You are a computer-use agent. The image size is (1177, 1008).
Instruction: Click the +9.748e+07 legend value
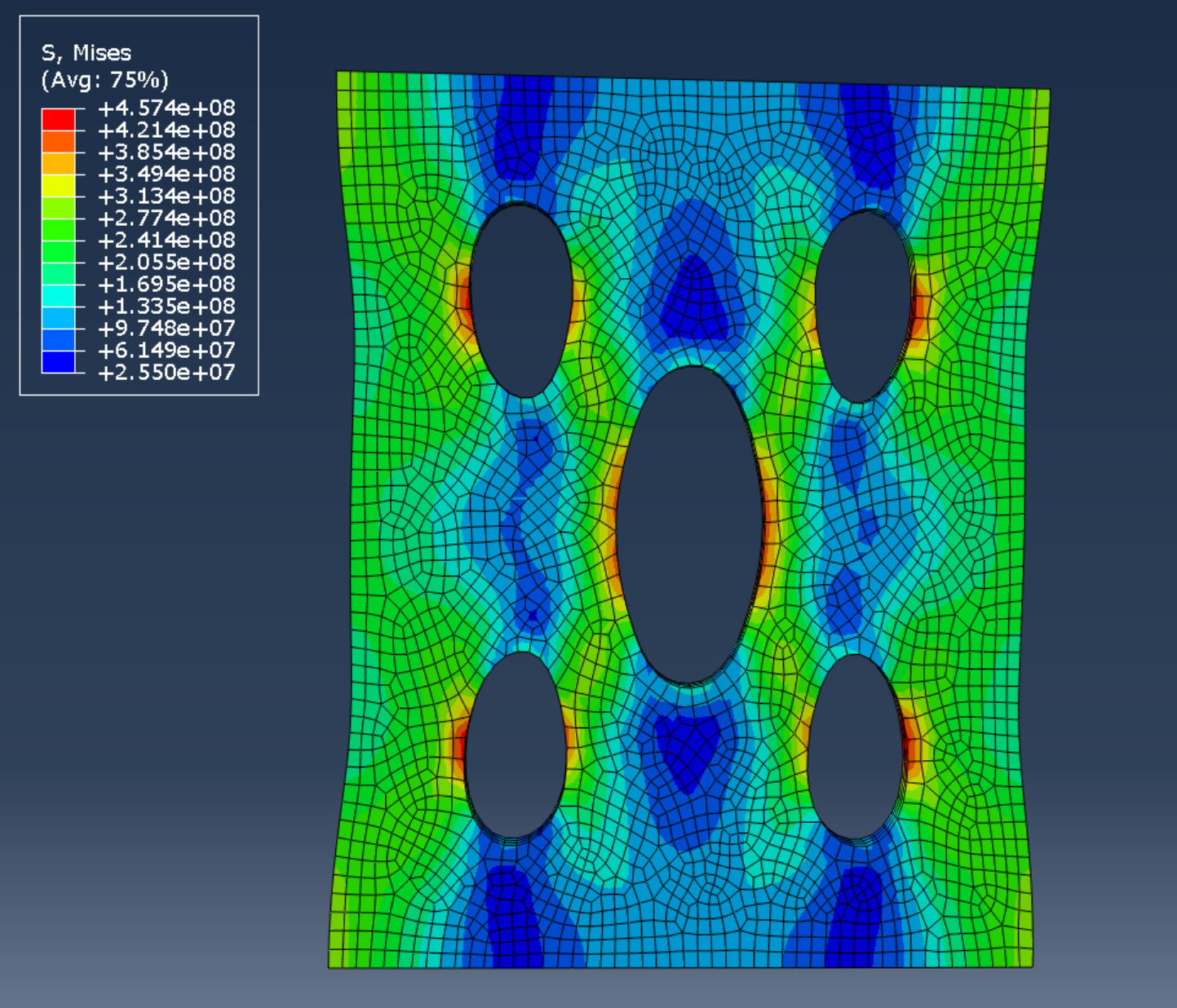tap(166, 329)
